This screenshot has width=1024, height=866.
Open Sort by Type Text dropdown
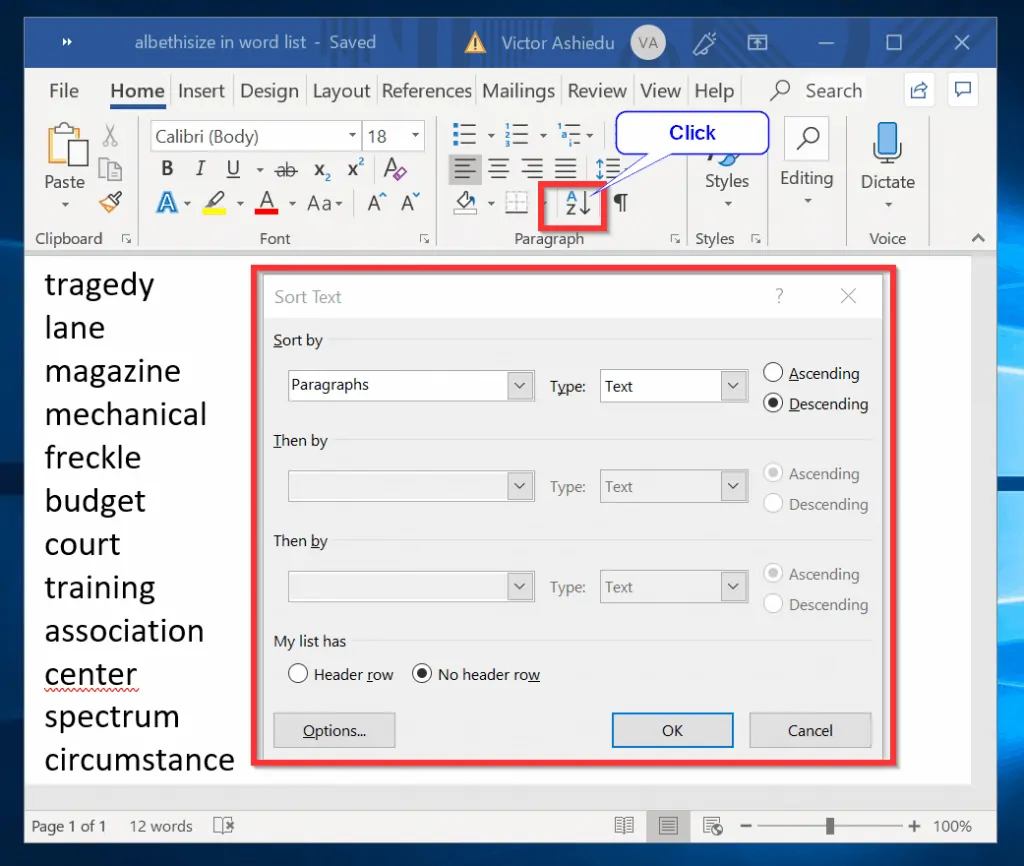[733, 385]
